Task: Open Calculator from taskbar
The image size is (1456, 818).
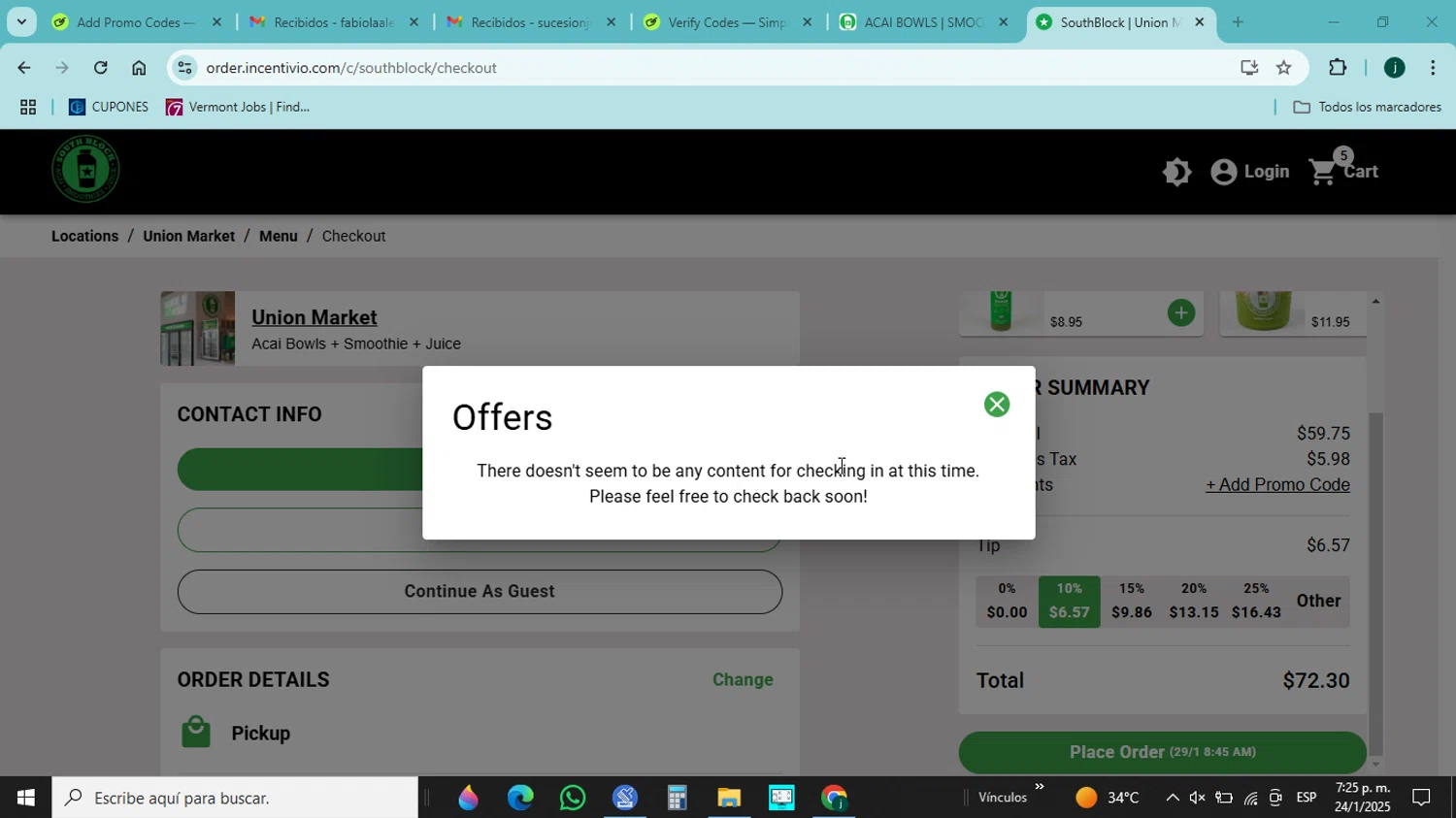Action: [x=677, y=798]
